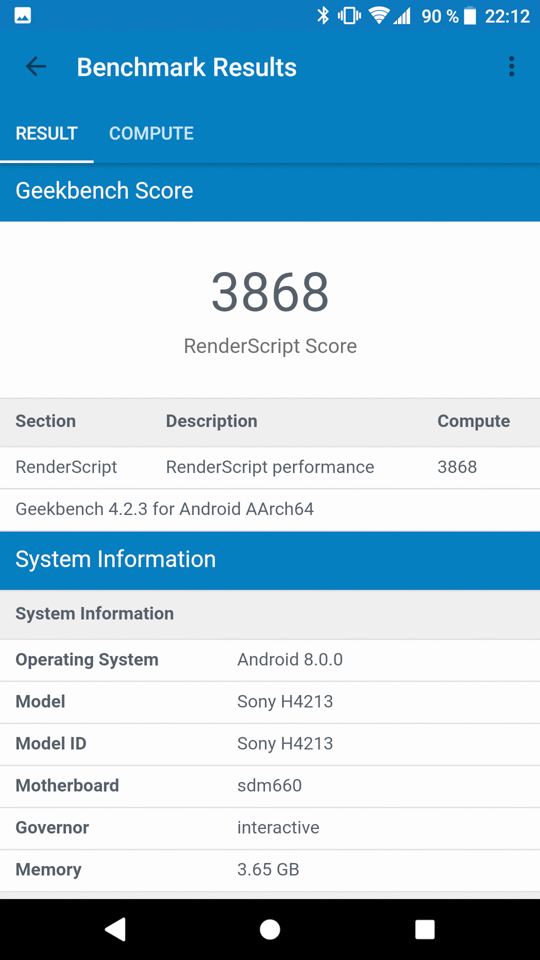This screenshot has width=540, height=960.
Task: Tap the image notification icon
Action: (x=23, y=17)
